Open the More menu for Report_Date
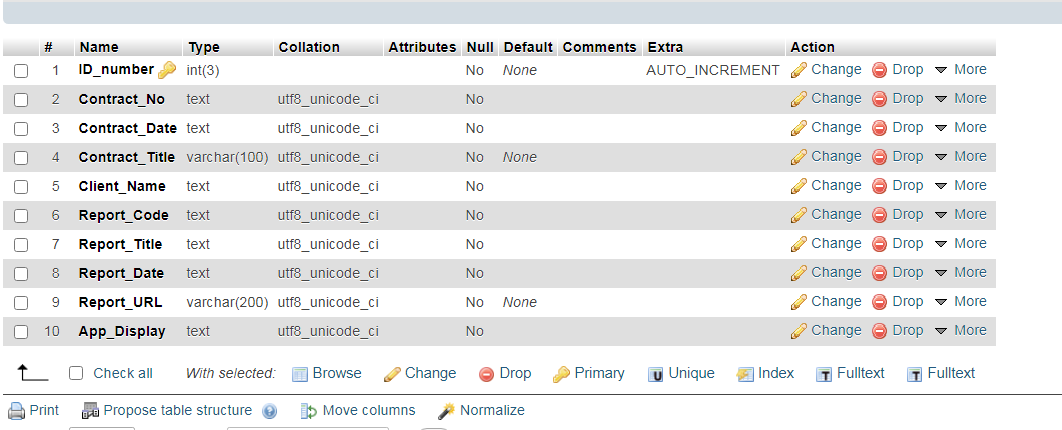The height and width of the screenshot is (430, 1062). tap(960, 272)
